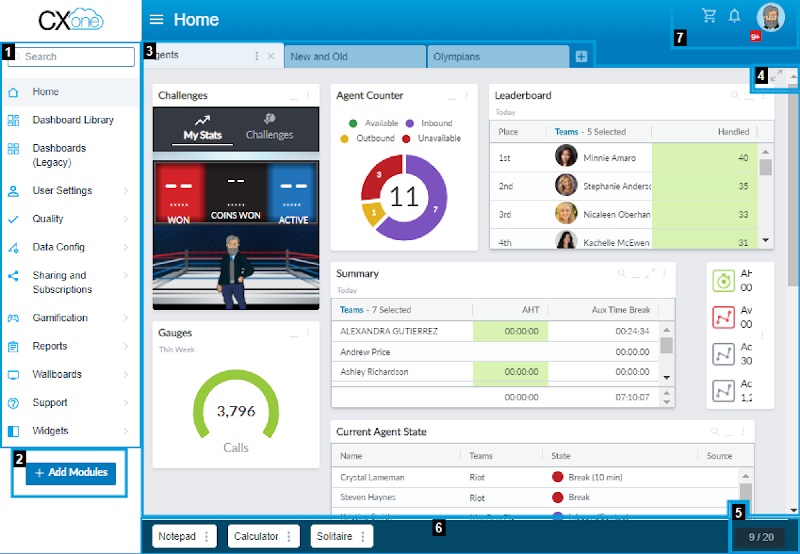Click the user avatar profile picture

click(770, 17)
